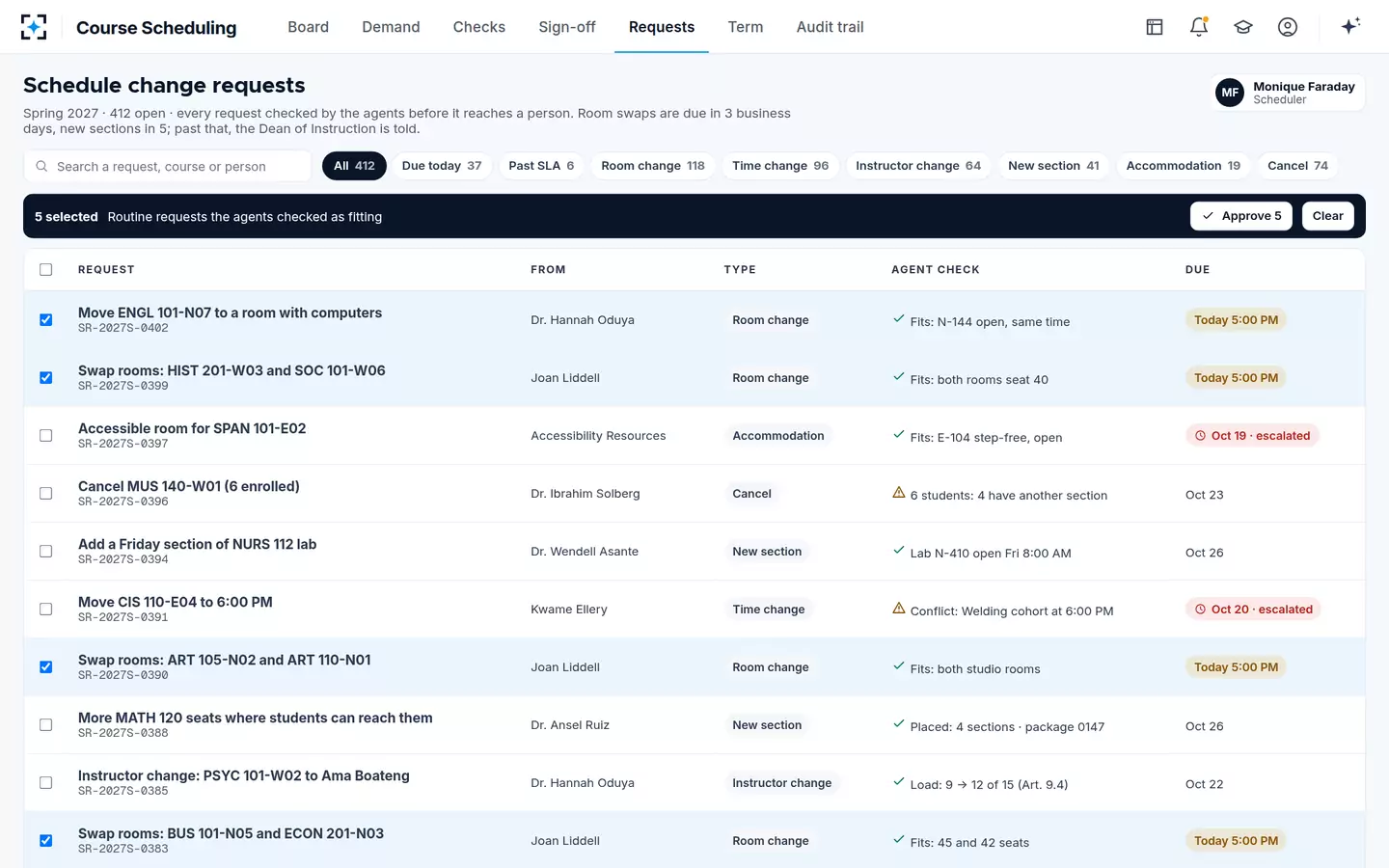
Task: Tick the select-all checkbox in the table header
Action: [x=45, y=269]
